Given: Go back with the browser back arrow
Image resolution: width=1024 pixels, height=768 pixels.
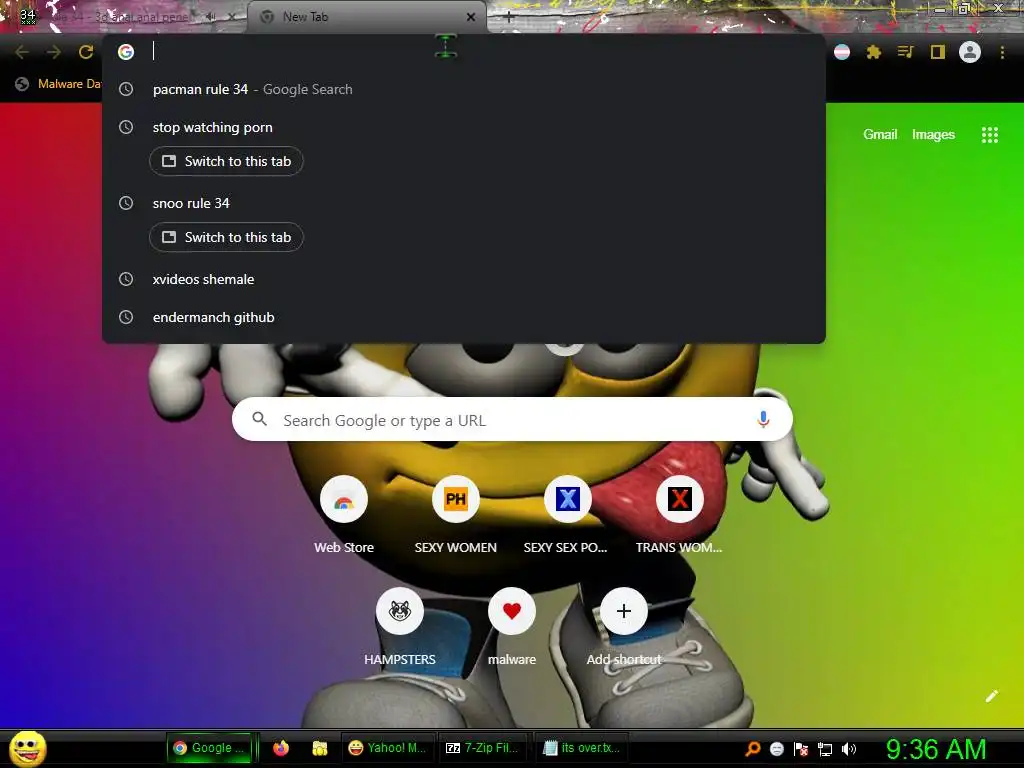Looking at the screenshot, I should (22, 52).
